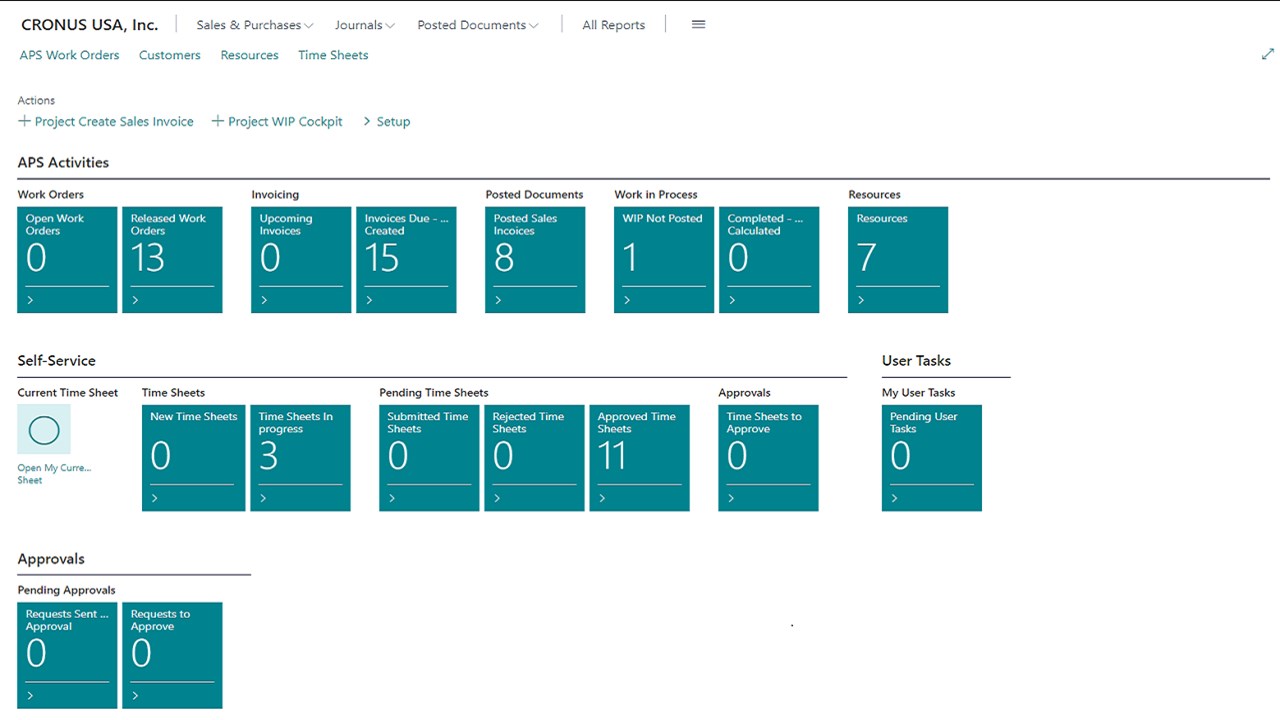The width and height of the screenshot is (1280, 720).
Task: Click the arrow icon on Approved Time Sheets tile
Action: click(x=602, y=498)
